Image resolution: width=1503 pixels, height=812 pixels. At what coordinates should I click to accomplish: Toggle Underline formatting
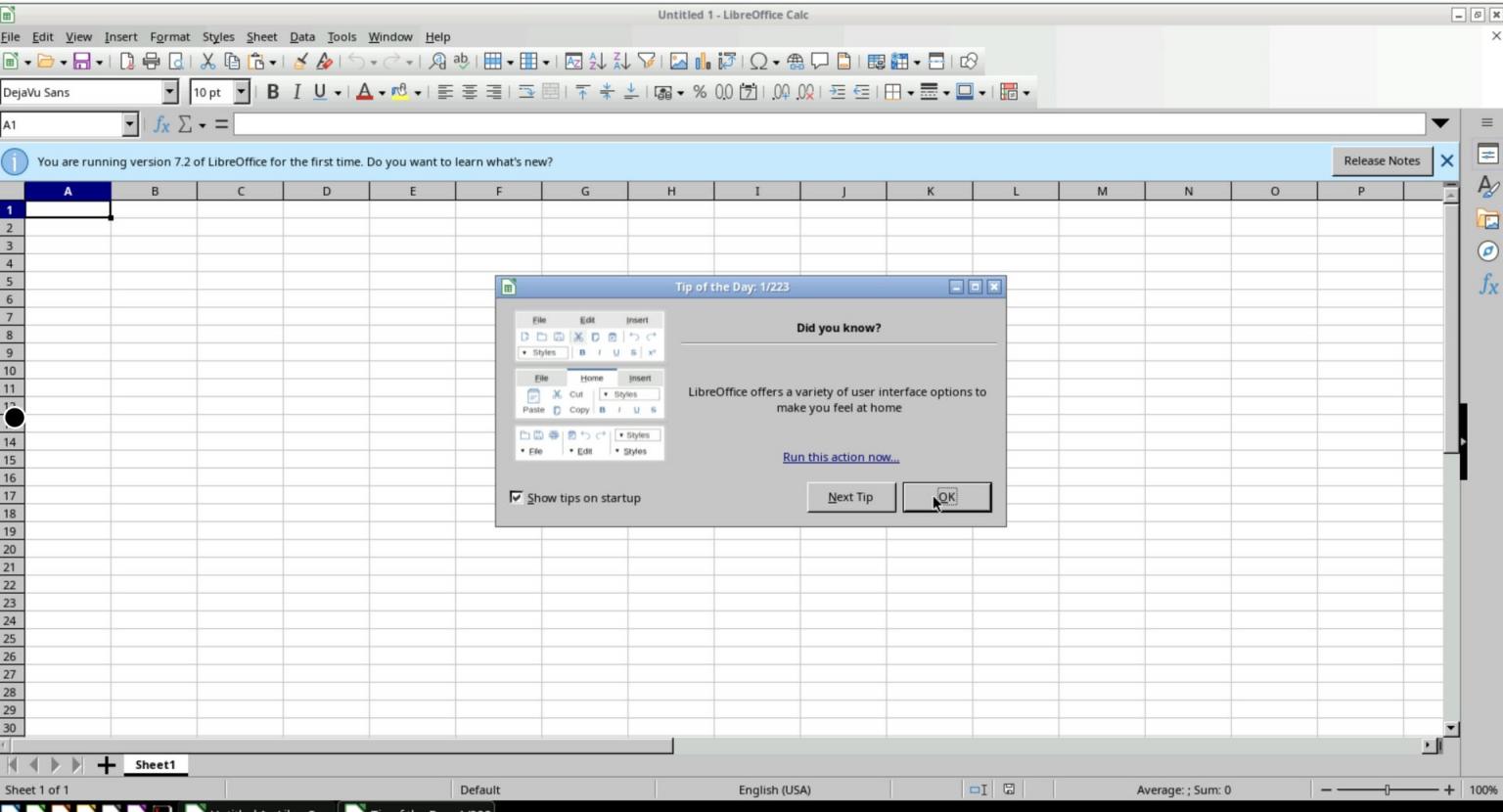[320, 92]
